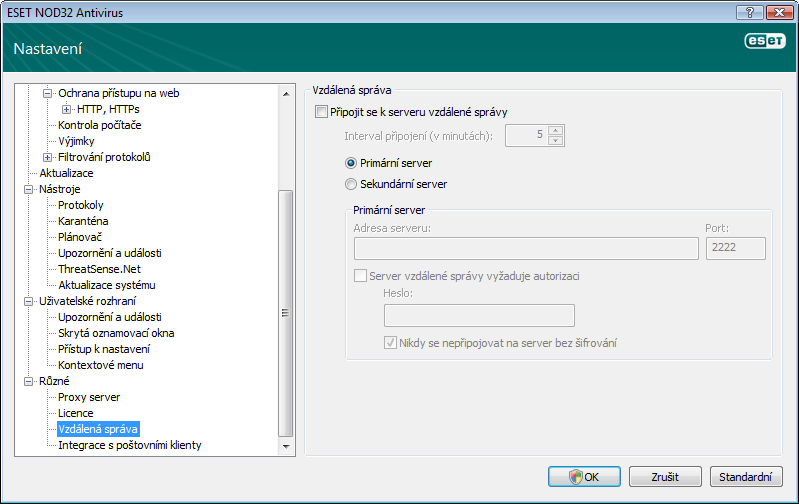The width and height of the screenshot is (799, 504).
Task: Open Integrace s poštovními klienty
Action: (129, 445)
